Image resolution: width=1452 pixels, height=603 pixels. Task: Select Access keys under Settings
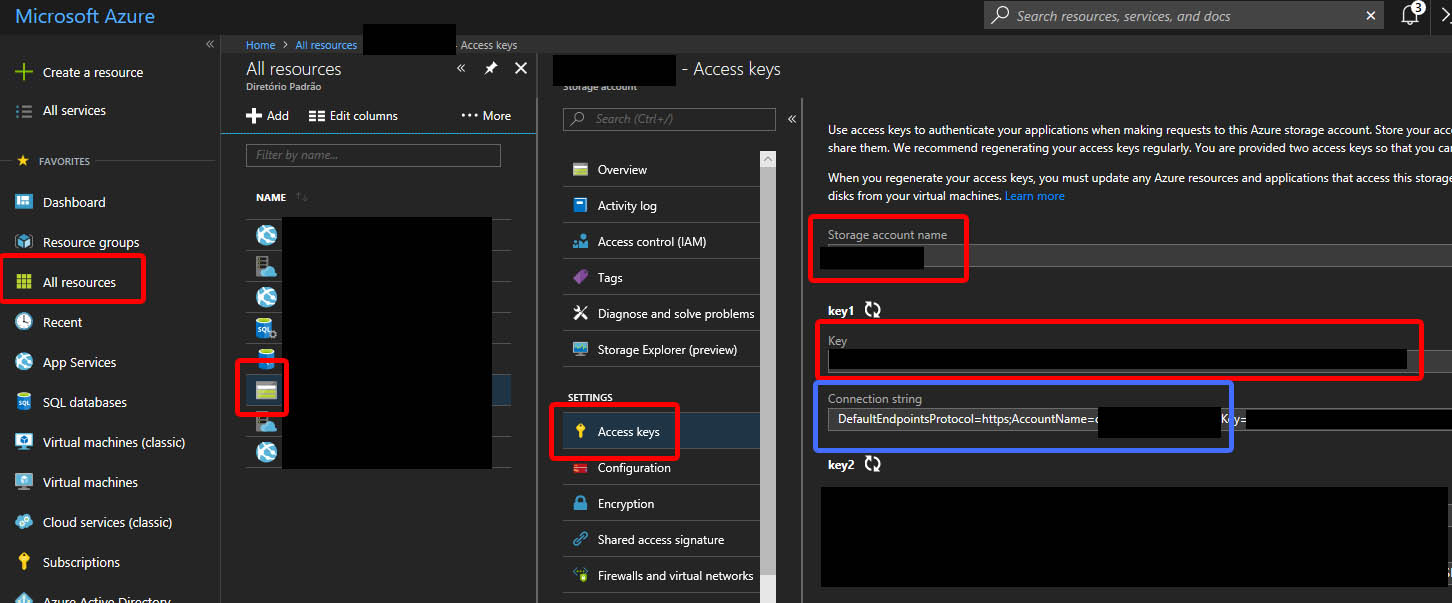660,432
